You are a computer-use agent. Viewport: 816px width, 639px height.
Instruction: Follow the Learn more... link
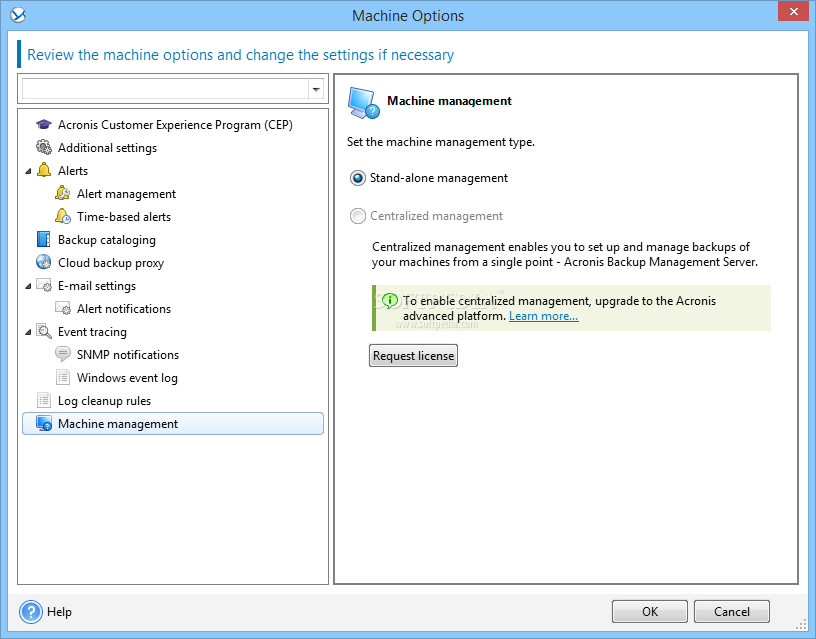click(x=543, y=316)
